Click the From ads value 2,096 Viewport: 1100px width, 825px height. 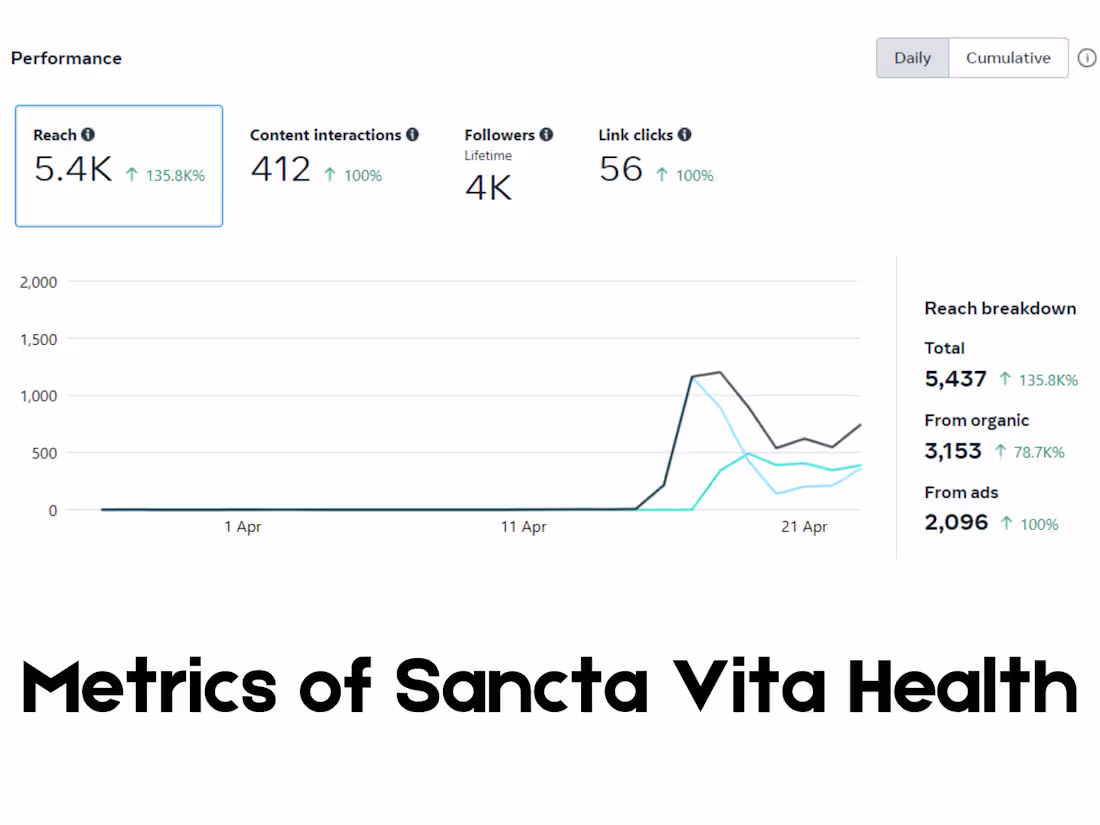coord(957,523)
